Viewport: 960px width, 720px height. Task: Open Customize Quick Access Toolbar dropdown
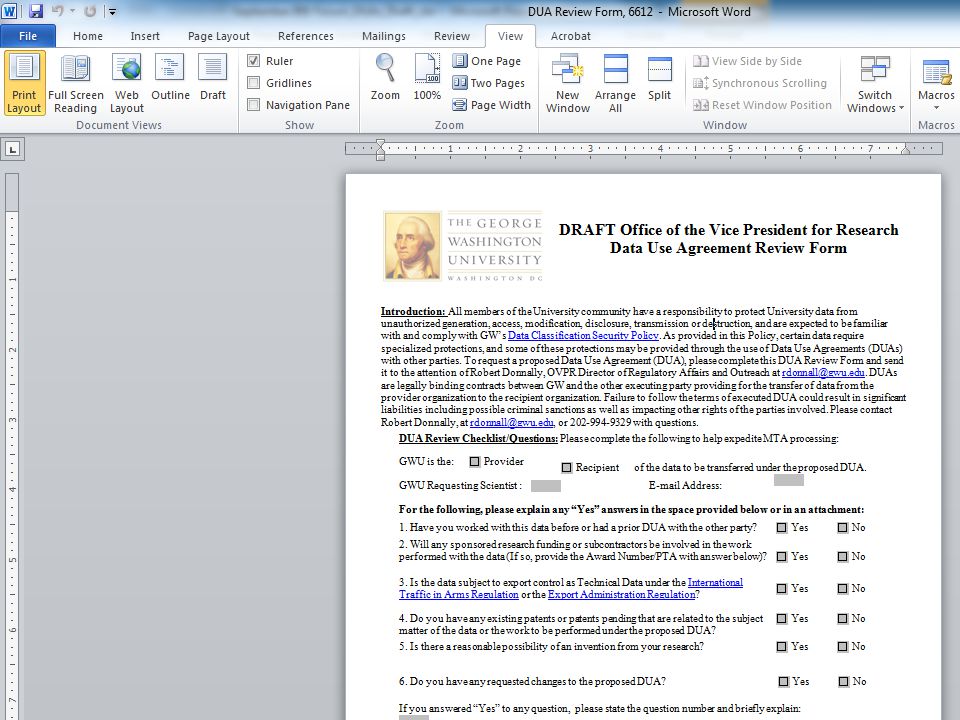coord(113,11)
